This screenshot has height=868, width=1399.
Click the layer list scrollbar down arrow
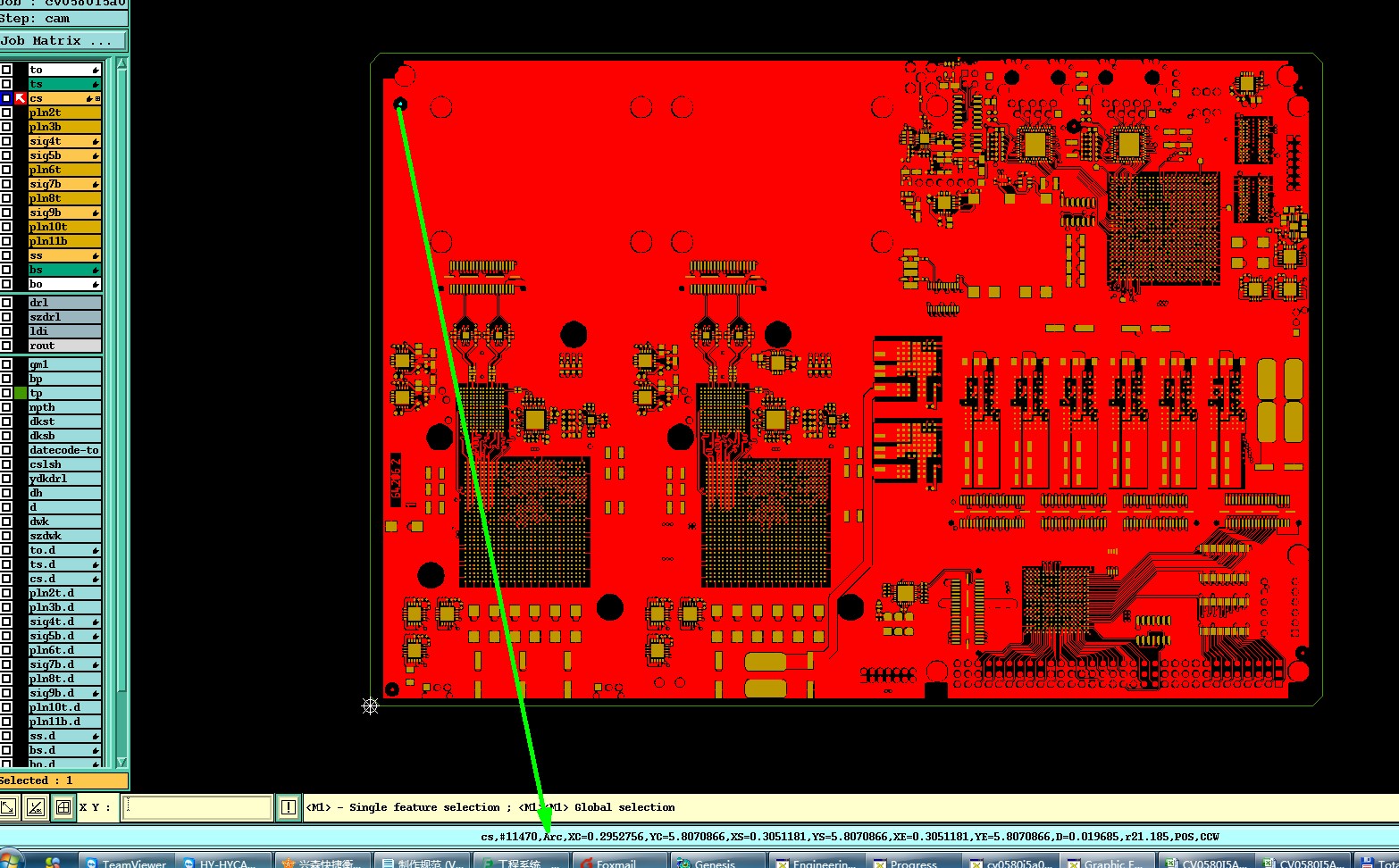(x=121, y=762)
